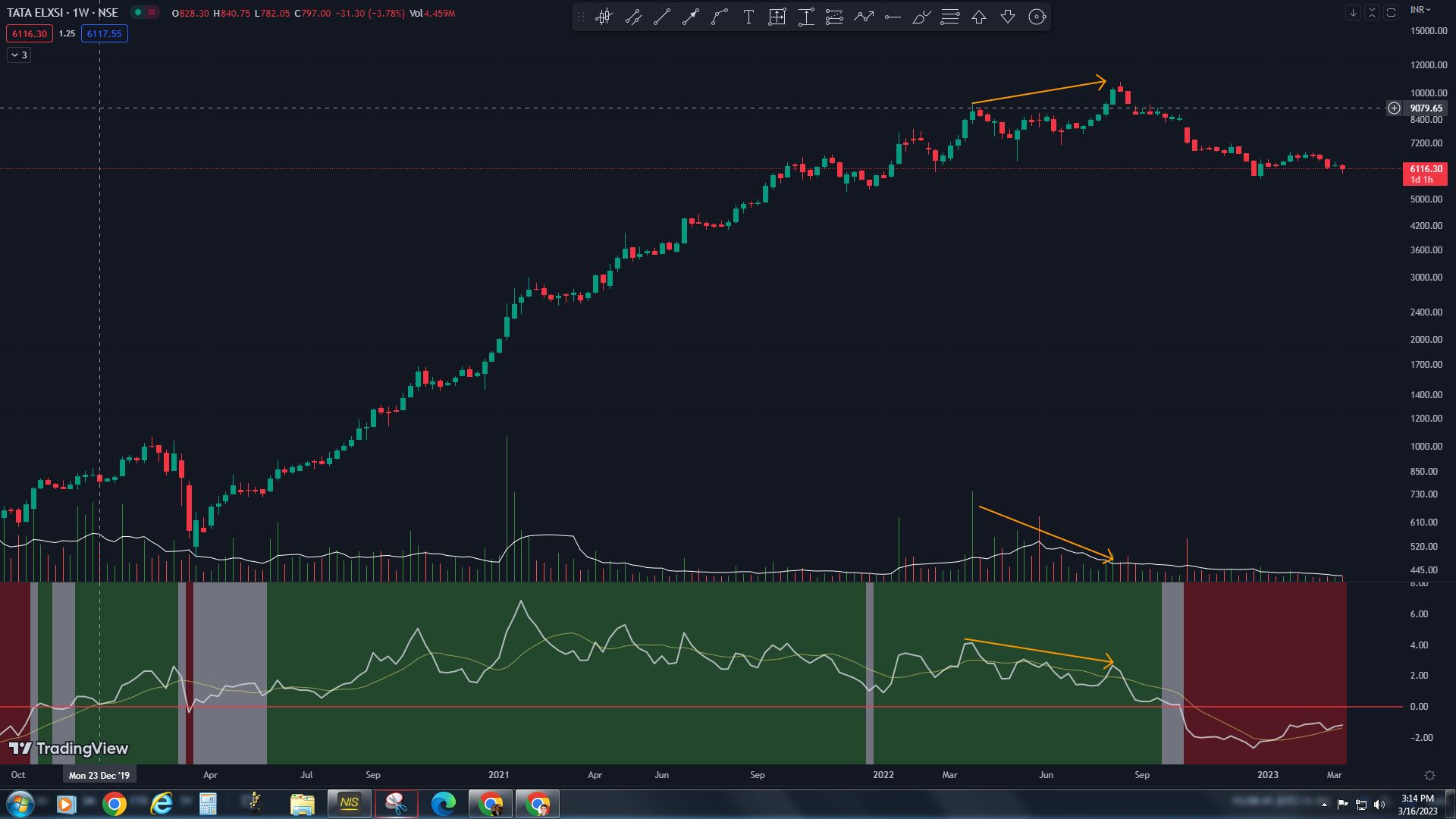The width and height of the screenshot is (1456, 819).
Task: Click the move pane down arrow button
Action: click(1353, 13)
